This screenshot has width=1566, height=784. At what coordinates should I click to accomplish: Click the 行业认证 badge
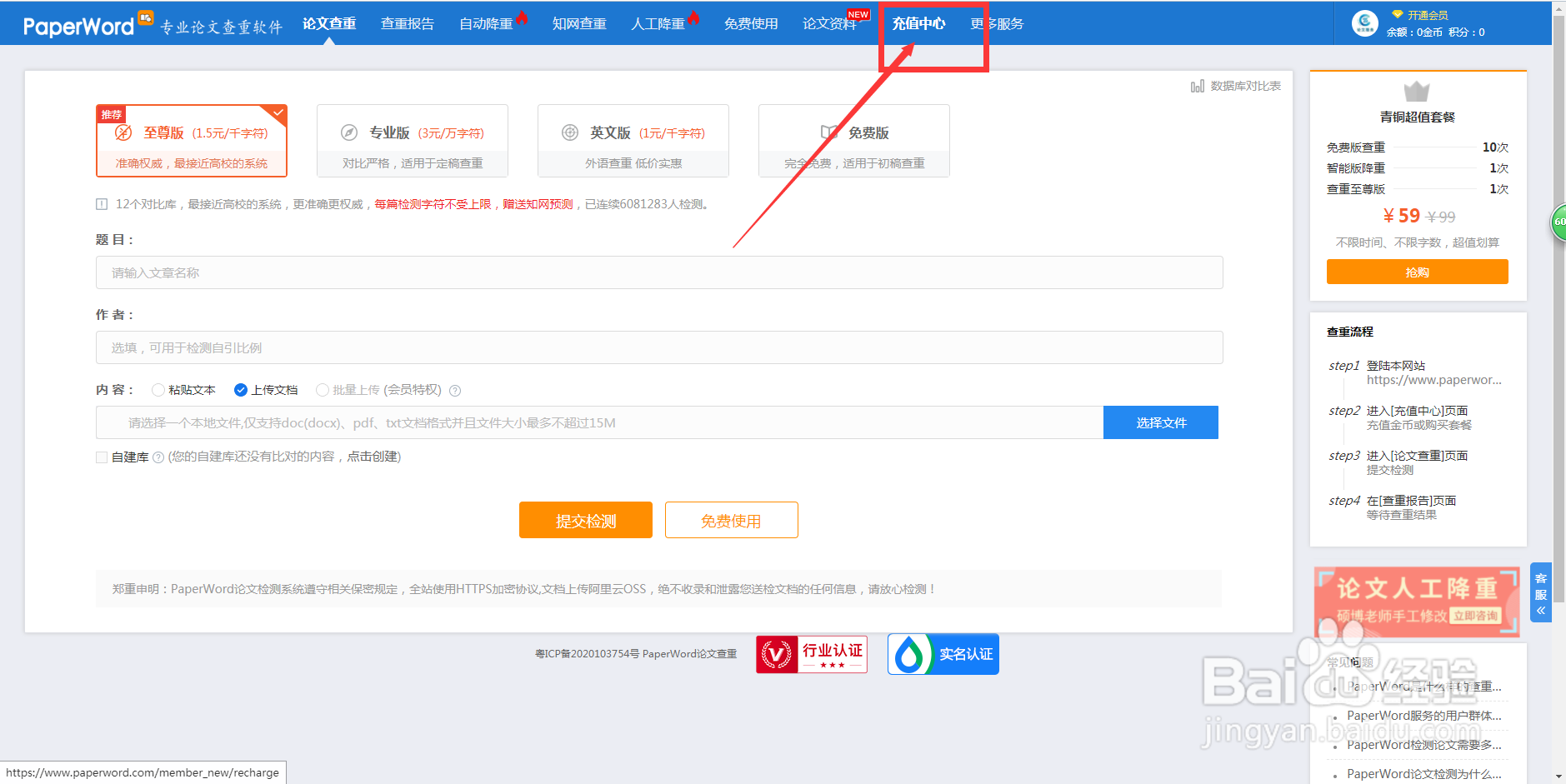(x=812, y=654)
